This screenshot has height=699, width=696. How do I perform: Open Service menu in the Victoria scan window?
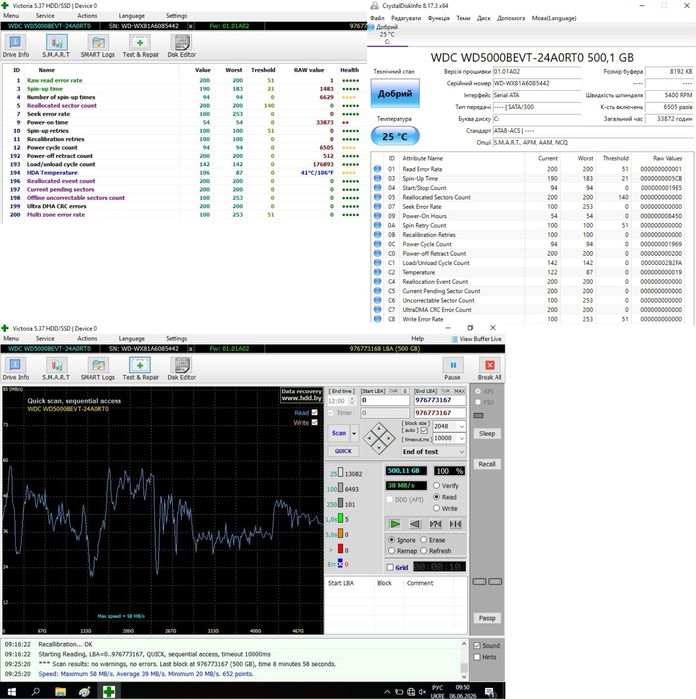point(45,338)
